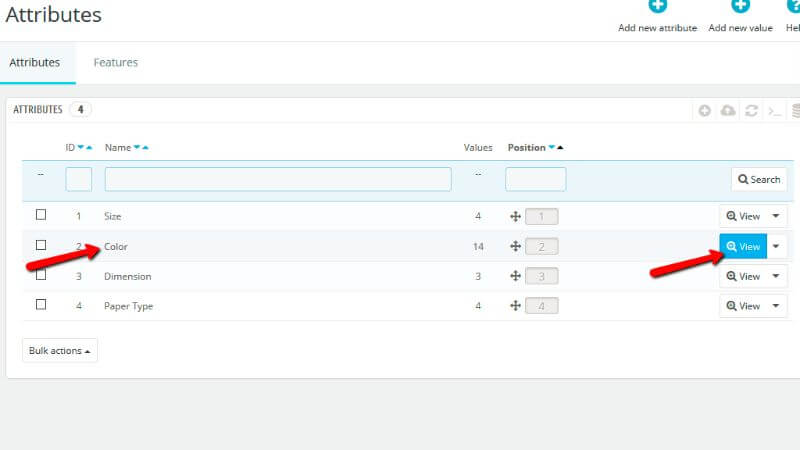
Task: Expand the dropdown arrow beside Dimension View button
Action: coord(776,276)
